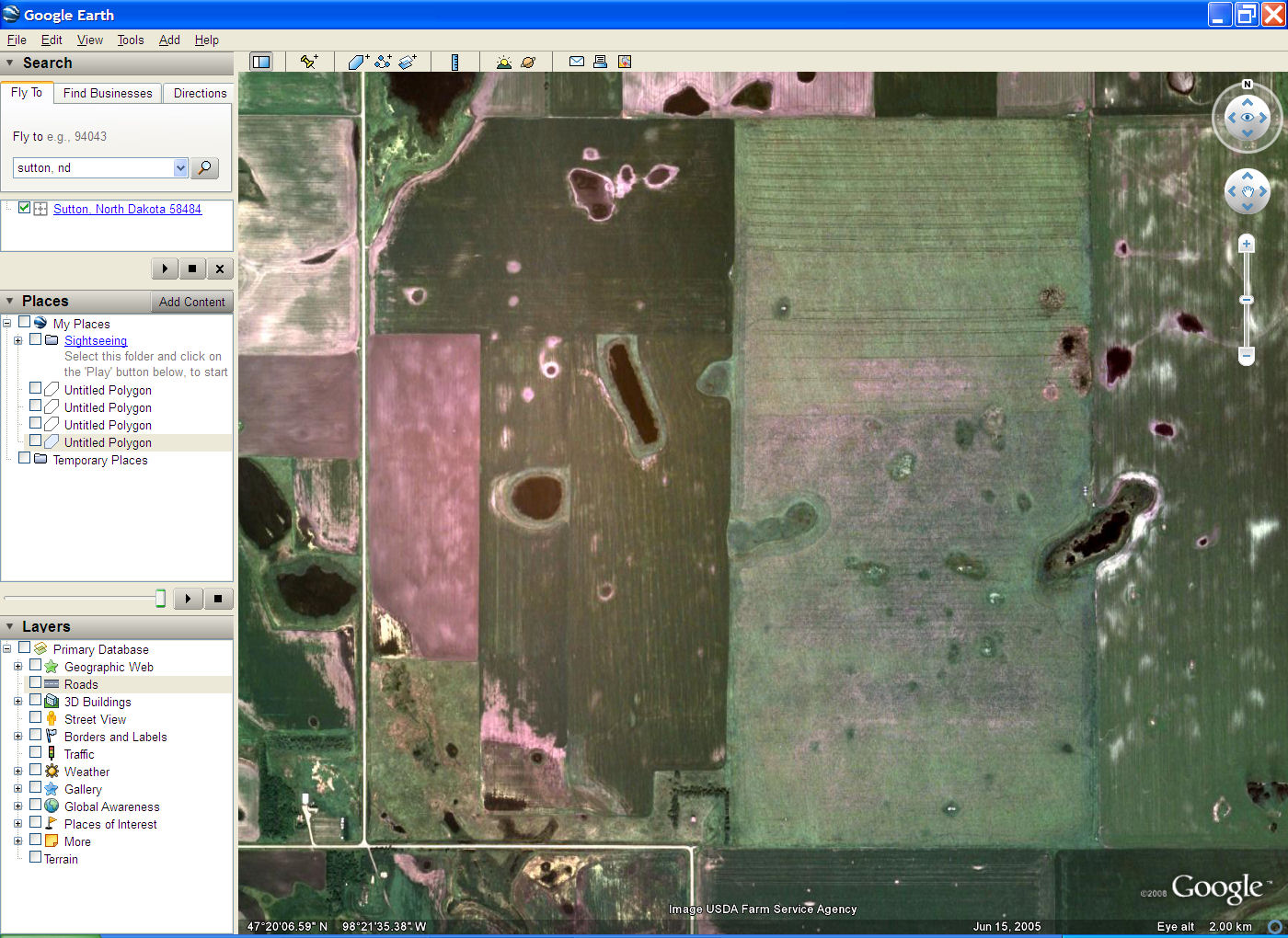Add a polygon using toolbar icon
The image size is (1288, 938).
(358, 62)
